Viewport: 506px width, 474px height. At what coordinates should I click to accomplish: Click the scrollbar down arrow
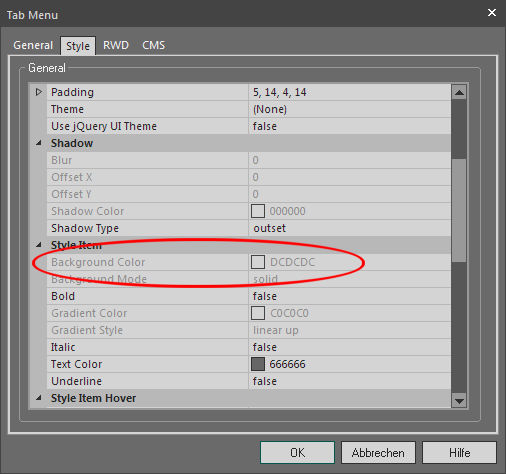[x=459, y=401]
